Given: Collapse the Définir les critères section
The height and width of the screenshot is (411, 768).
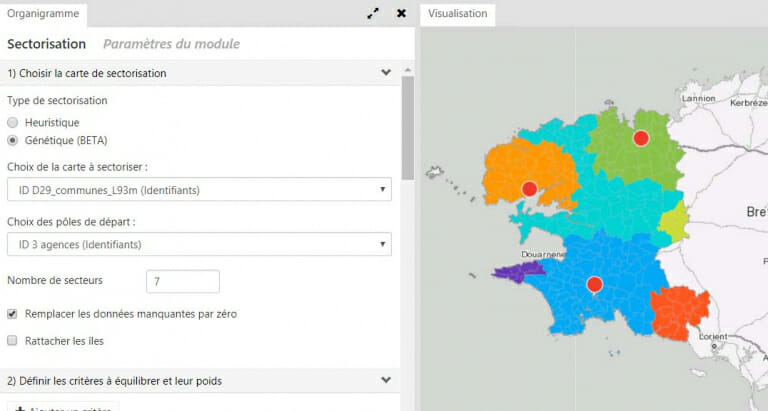Looking at the screenshot, I should tap(386, 380).
